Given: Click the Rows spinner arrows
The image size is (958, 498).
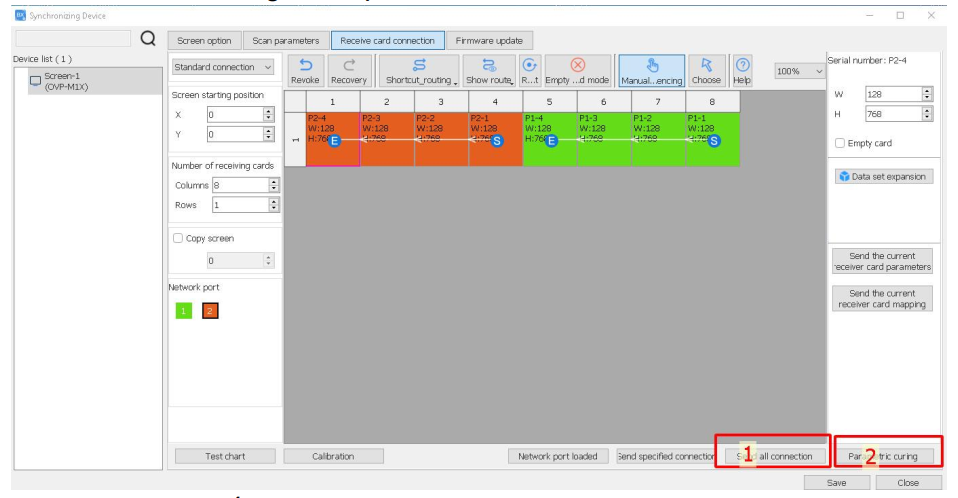Looking at the screenshot, I should point(274,205).
